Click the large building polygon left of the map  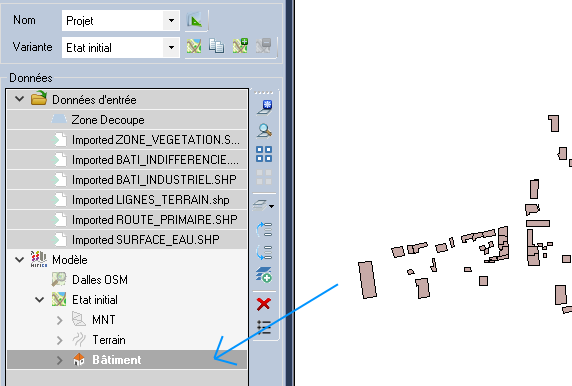point(367,280)
